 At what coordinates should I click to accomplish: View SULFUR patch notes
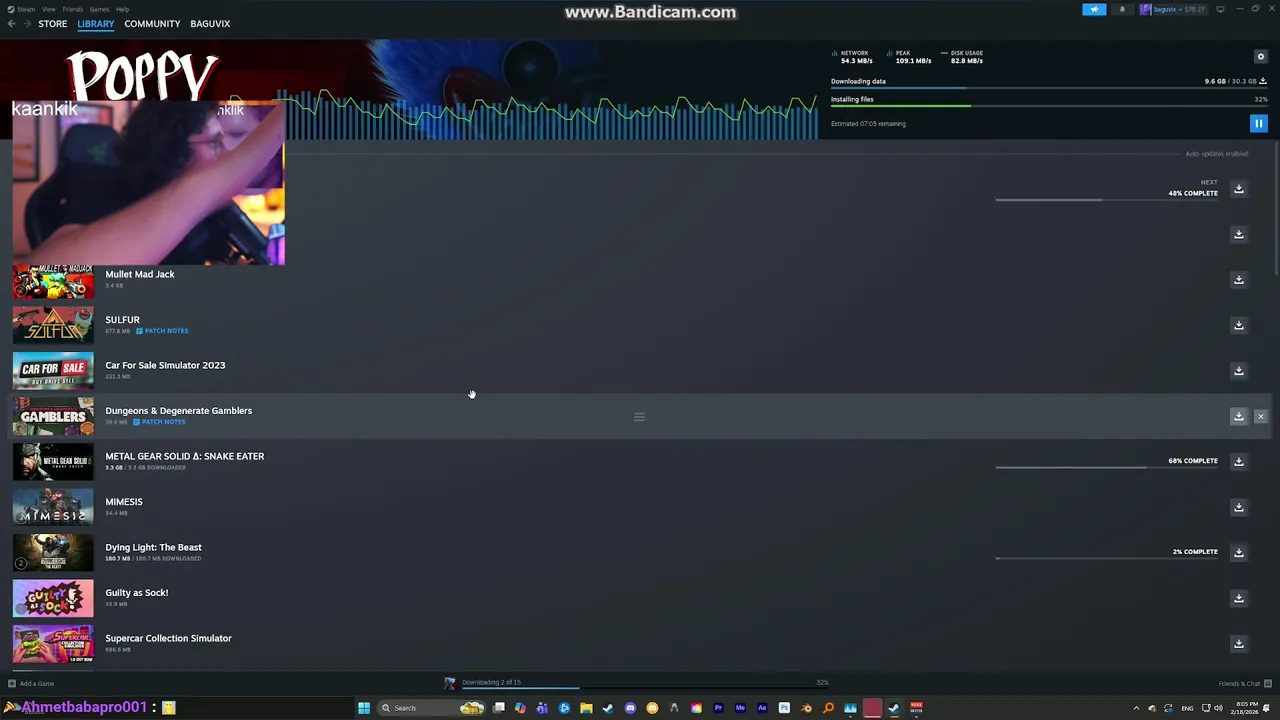pyautogui.click(x=162, y=331)
